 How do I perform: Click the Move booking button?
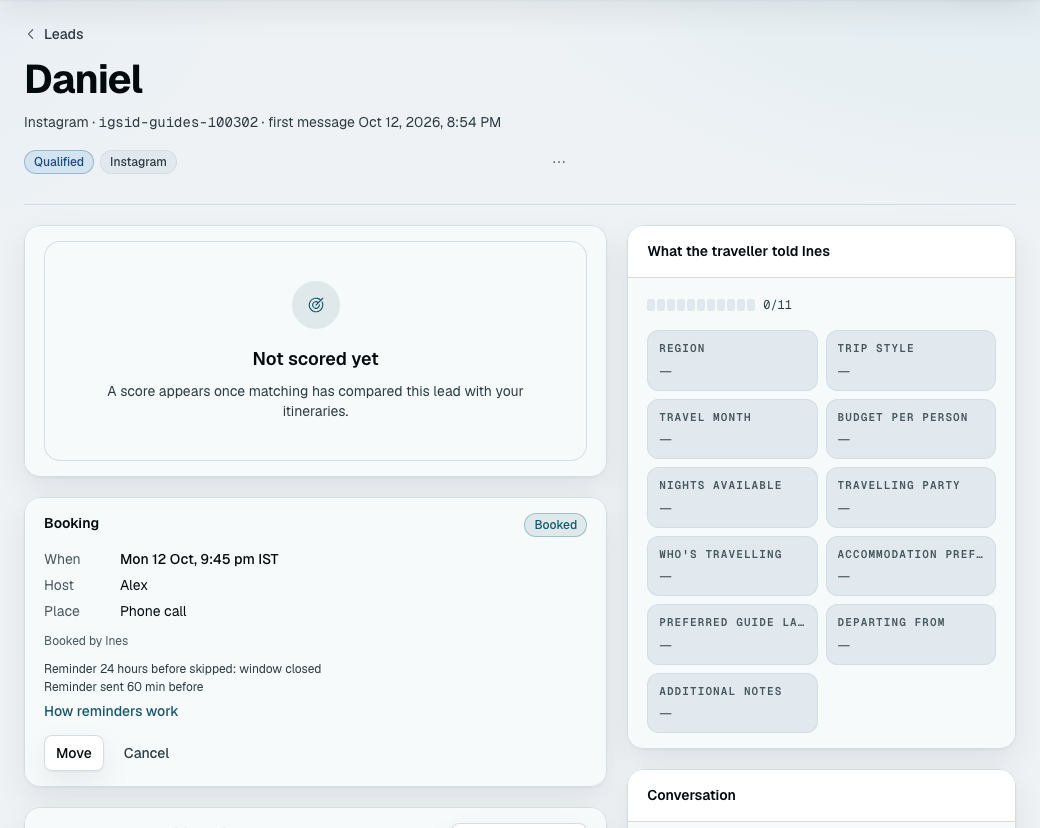(74, 753)
